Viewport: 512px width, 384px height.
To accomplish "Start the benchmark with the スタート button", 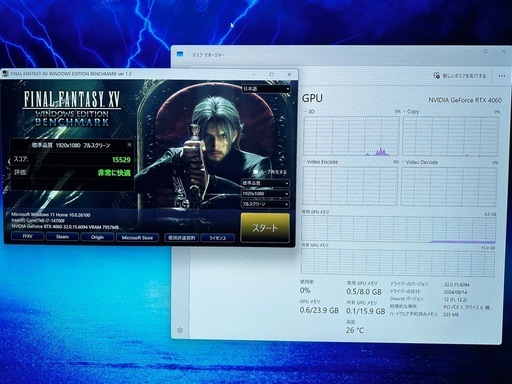I will pyautogui.click(x=265, y=228).
